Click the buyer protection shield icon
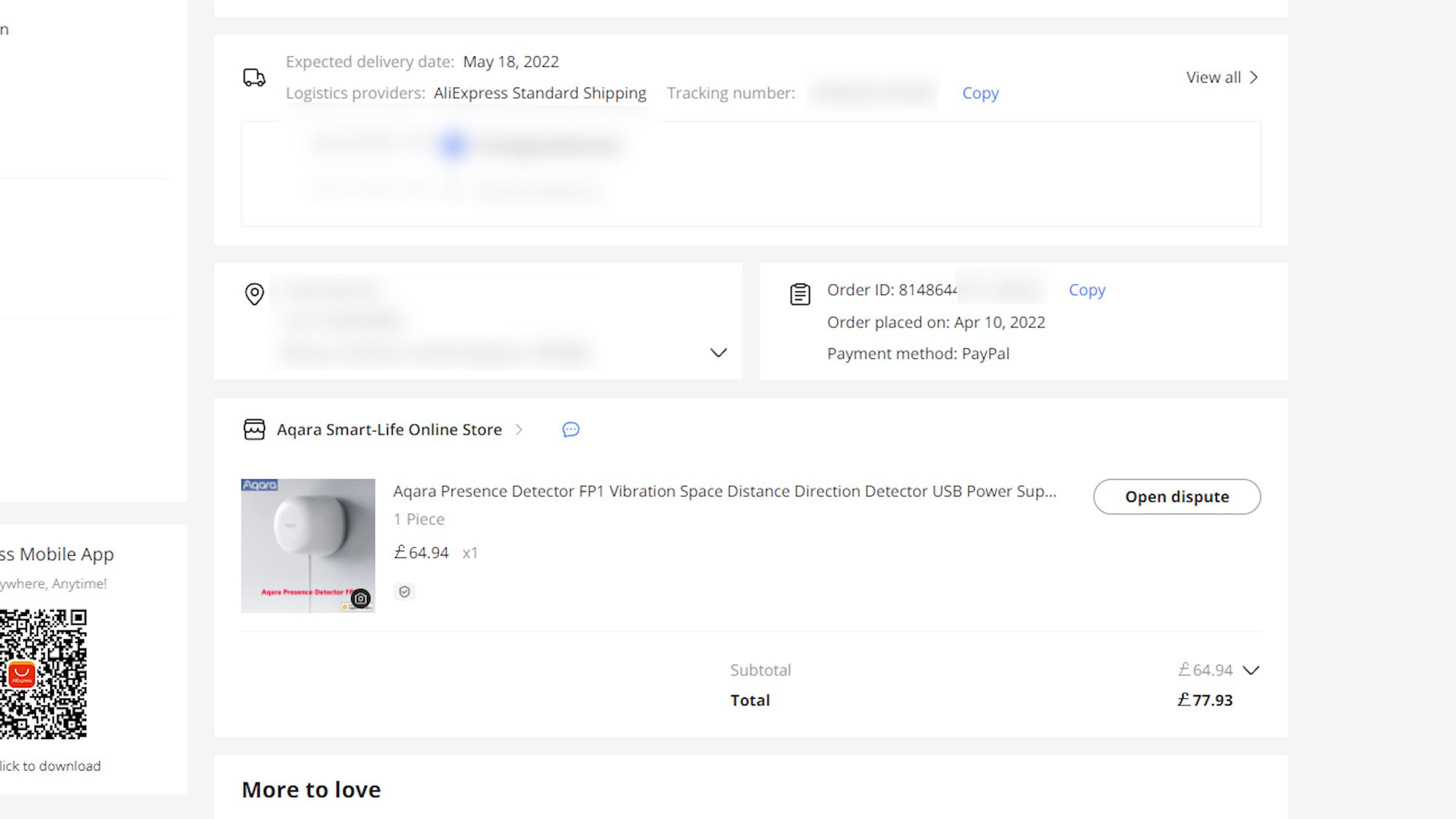 405,592
